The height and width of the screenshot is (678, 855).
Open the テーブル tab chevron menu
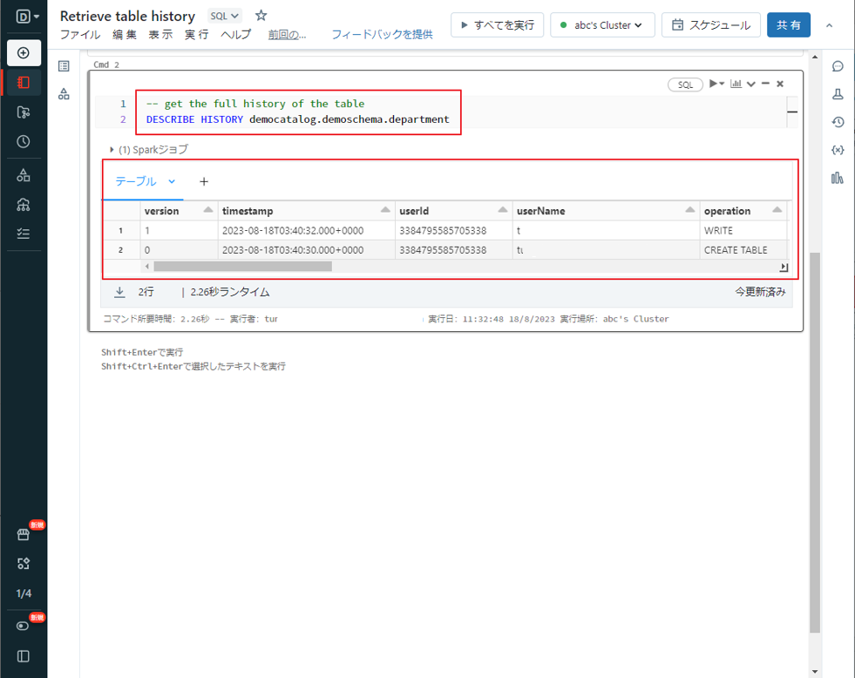tap(172, 182)
